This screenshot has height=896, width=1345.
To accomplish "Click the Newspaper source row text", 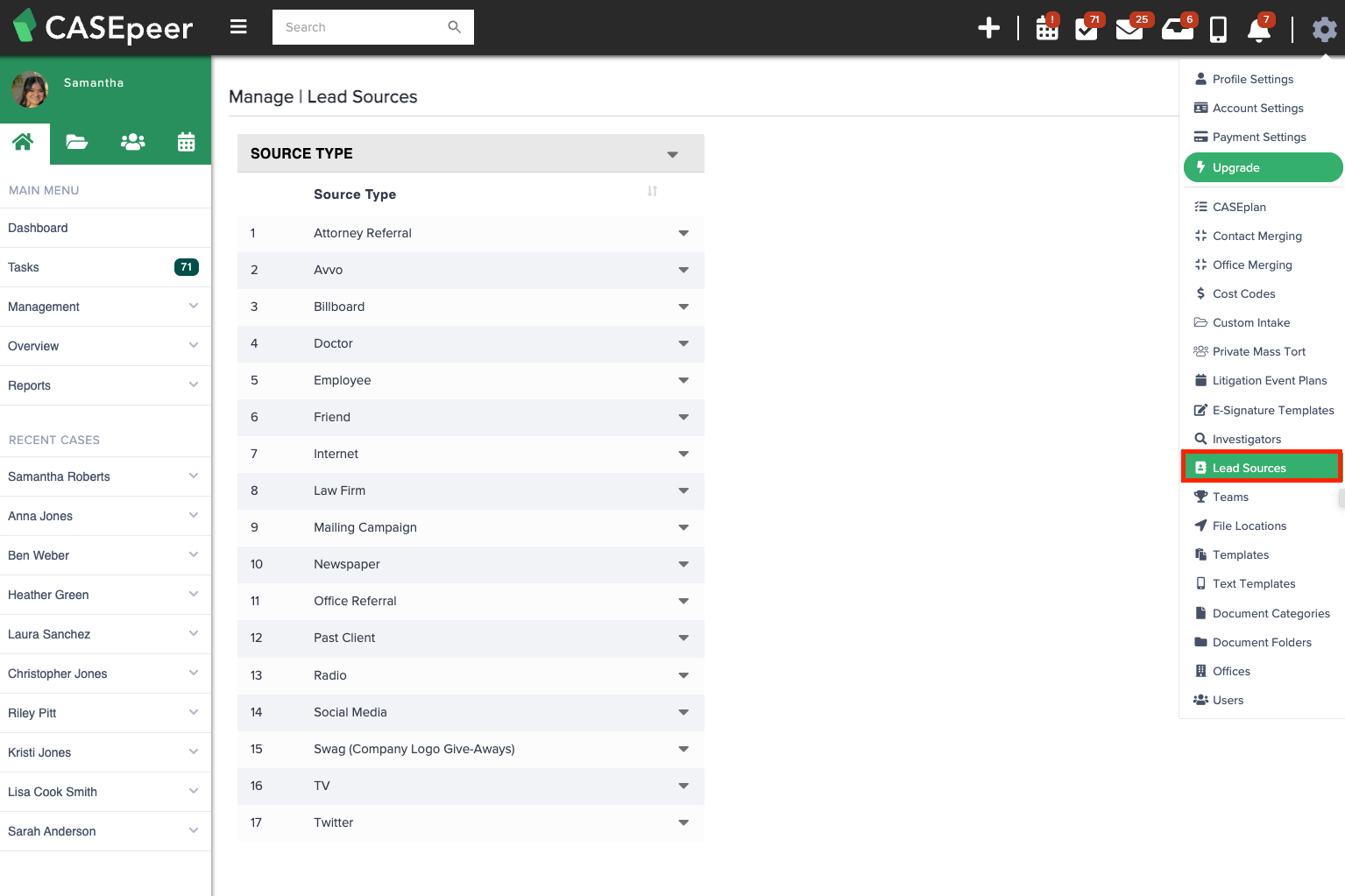I will click(x=347, y=564).
